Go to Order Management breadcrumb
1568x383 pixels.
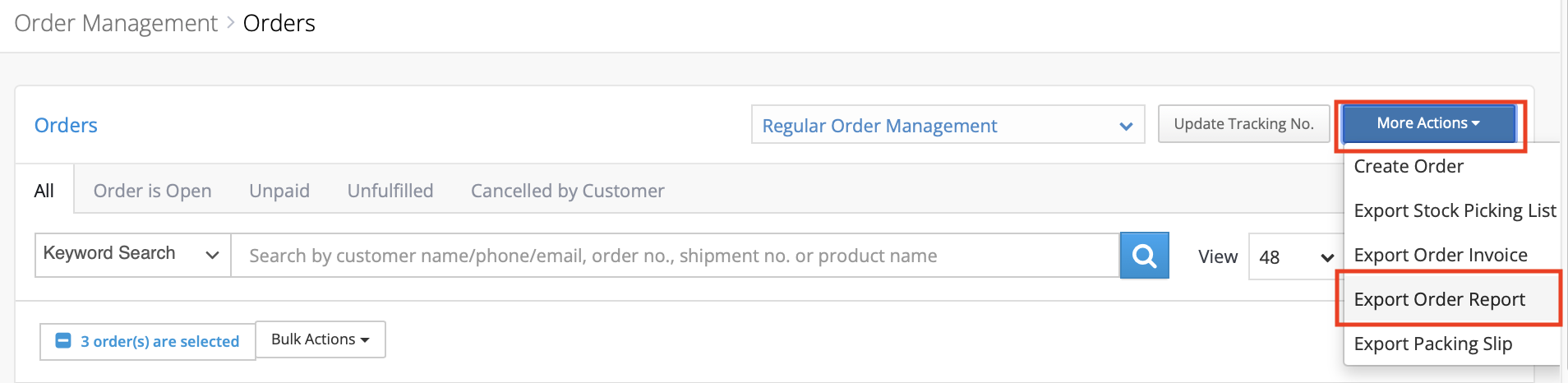coord(116,23)
